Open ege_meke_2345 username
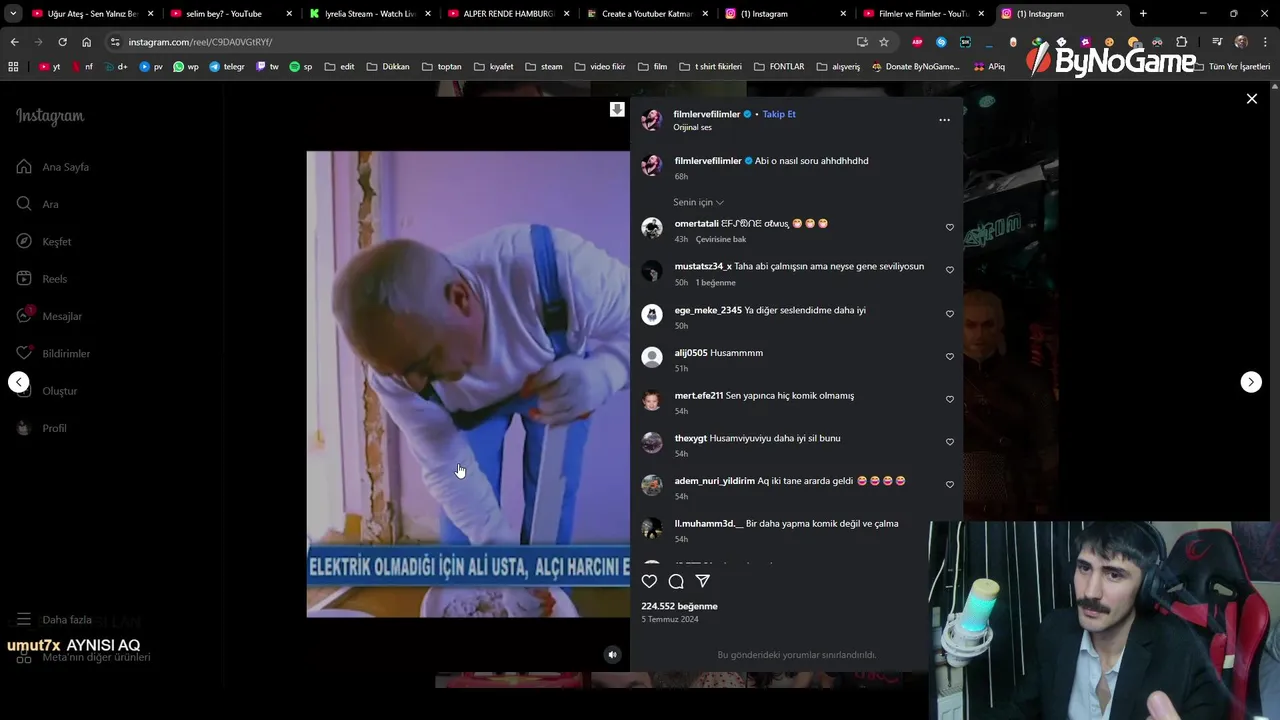 click(708, 310)
